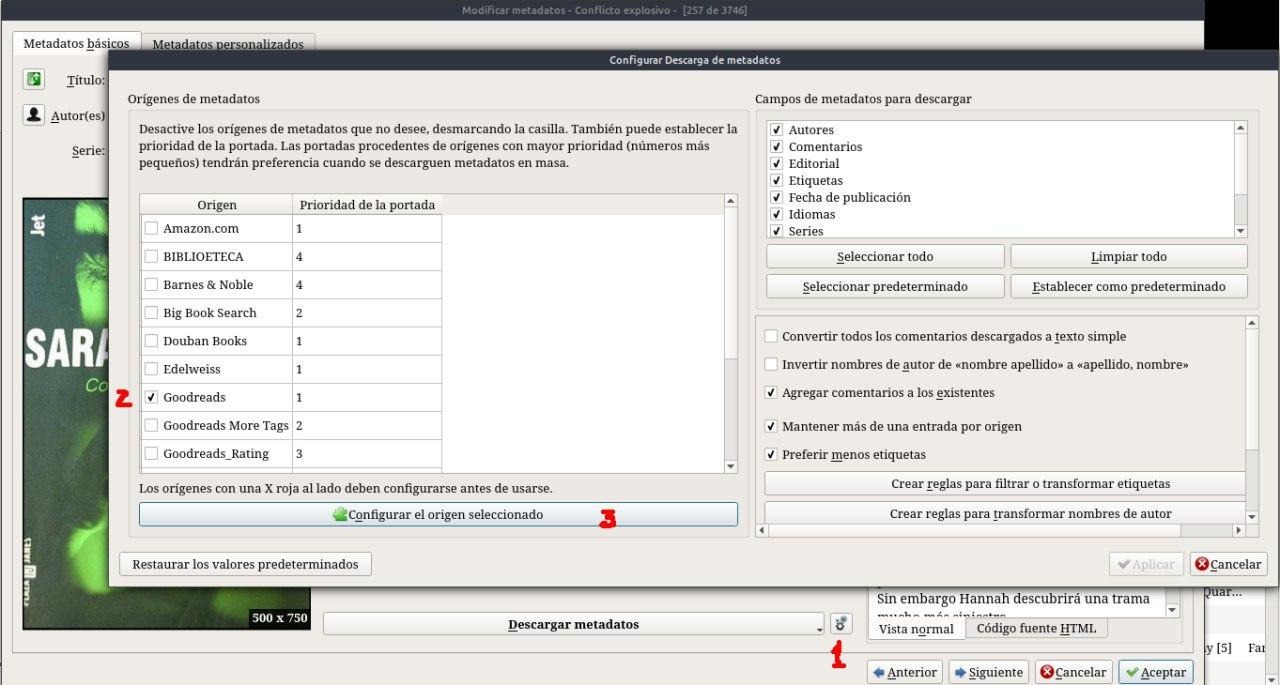This screenshot has width=1280, height=685.
Task: Click Seleccionar predeterminado button
Action: [x=885, y=287]
